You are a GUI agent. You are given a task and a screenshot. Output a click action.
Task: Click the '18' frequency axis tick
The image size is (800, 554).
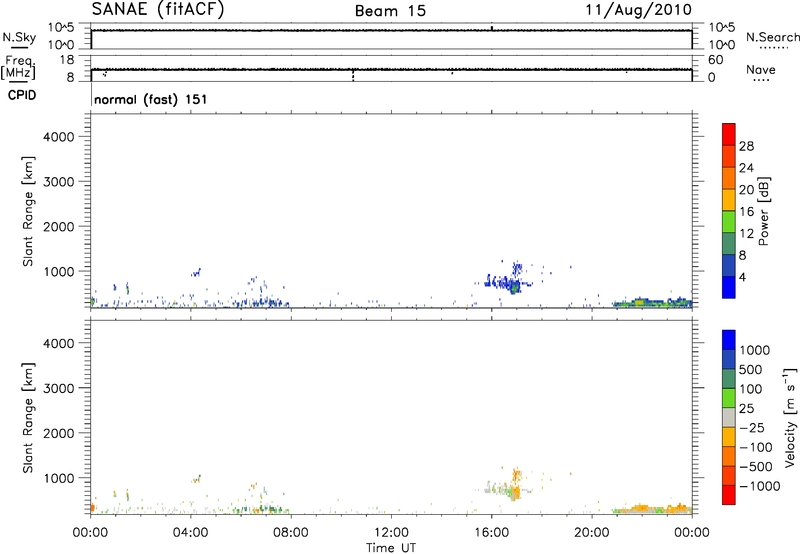tap(67, 60)
